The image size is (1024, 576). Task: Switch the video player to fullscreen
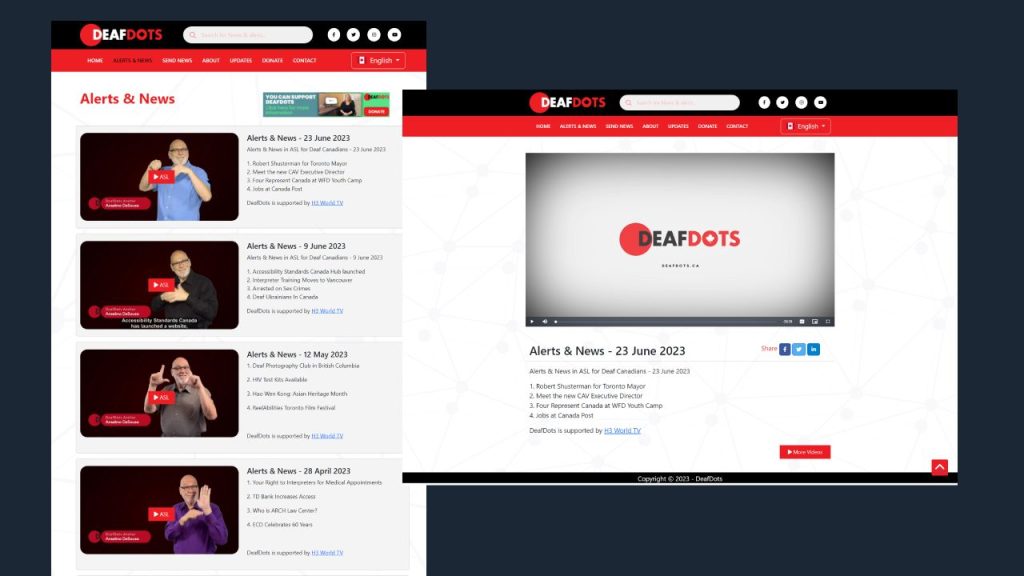(827, 321)
